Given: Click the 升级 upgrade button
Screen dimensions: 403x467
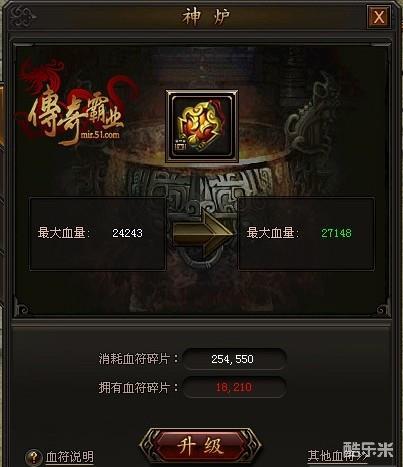Looking at the screenshot, I should point(200,446).
